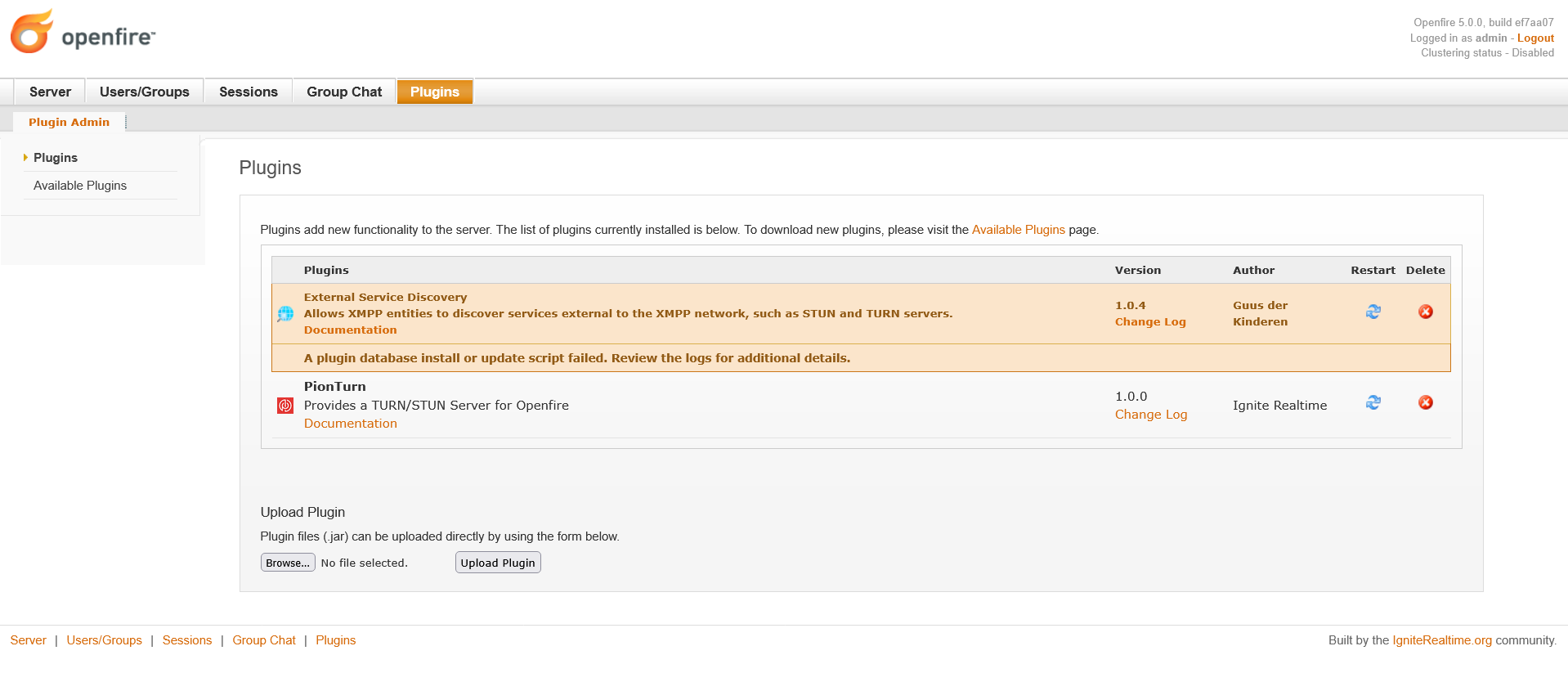Viewport: 1568px width, 691px height.
Task: Open PionTurn Documentation link
Action: coord(351,424)
